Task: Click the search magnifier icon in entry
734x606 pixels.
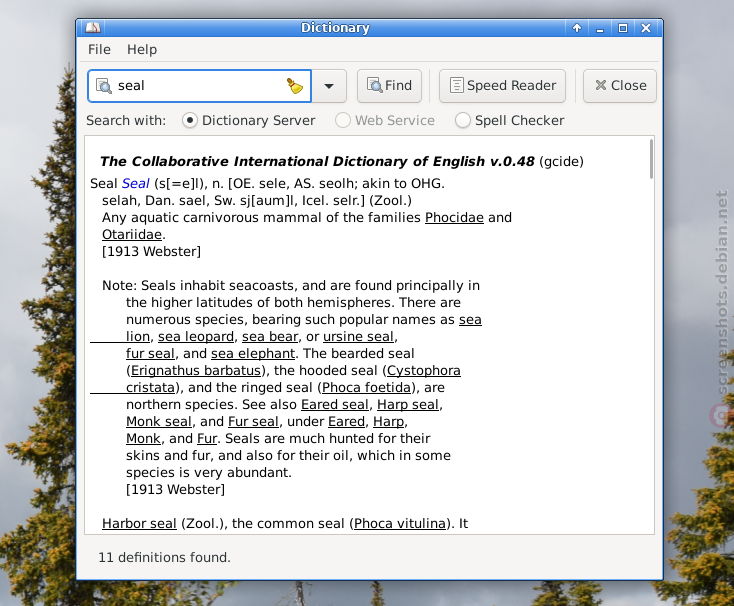Action: [x=103, y=86]
